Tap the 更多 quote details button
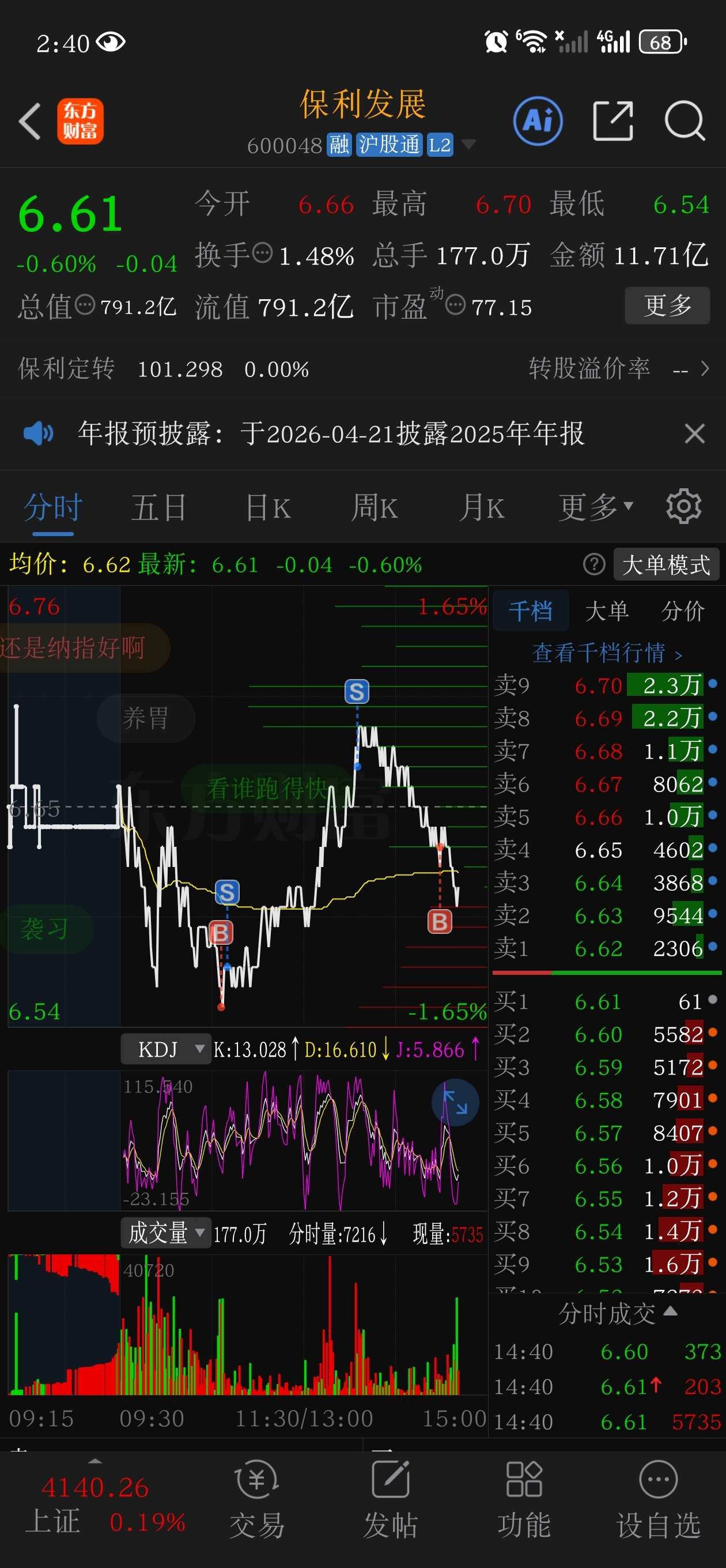Image resolution: width=726 pixels, height=1568 pixels. (x=668, y=305)
